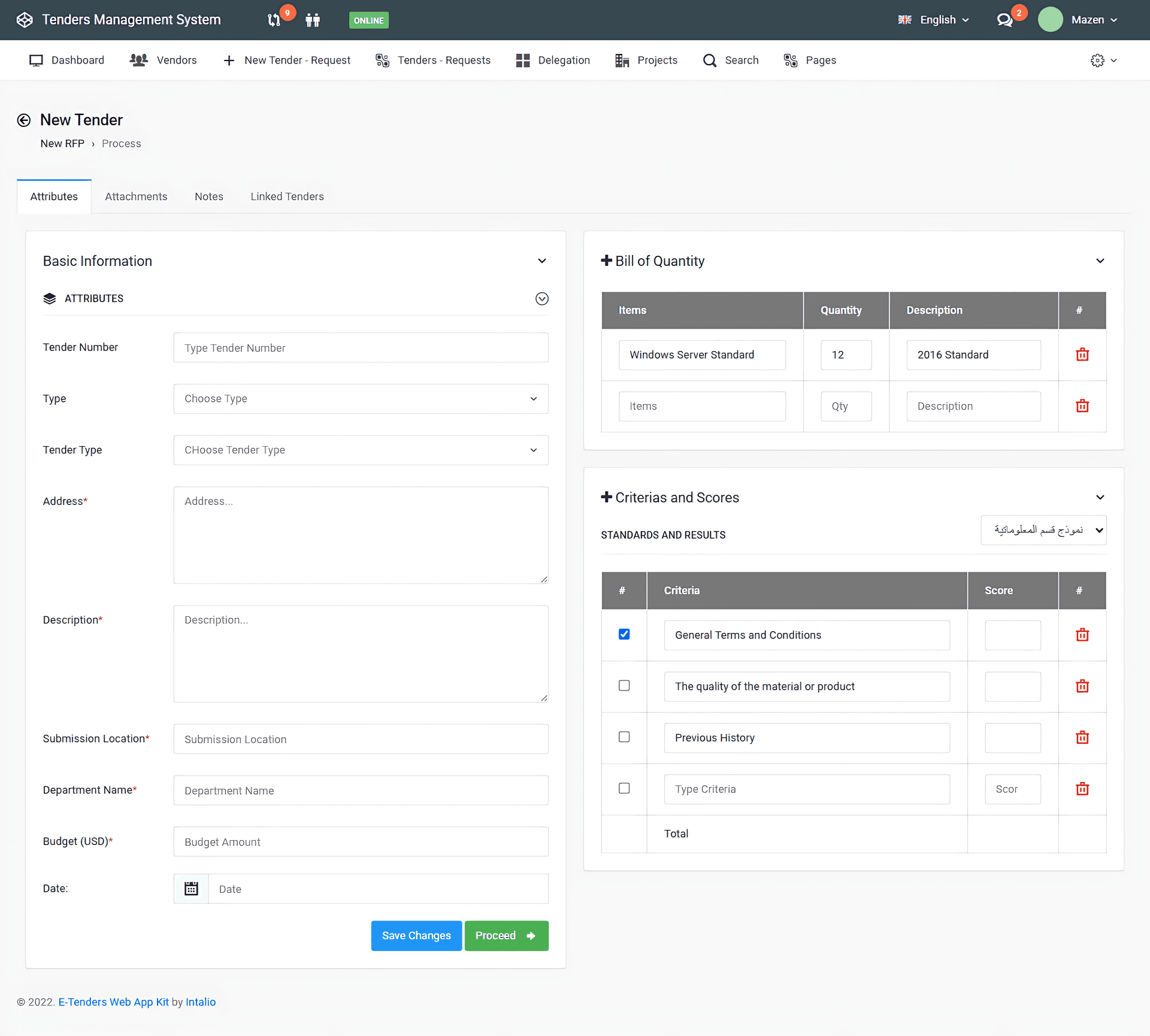Collapse the Criterias and Scores panel
This screenshot has width=1150, height=1036.
coord(1100,498)
